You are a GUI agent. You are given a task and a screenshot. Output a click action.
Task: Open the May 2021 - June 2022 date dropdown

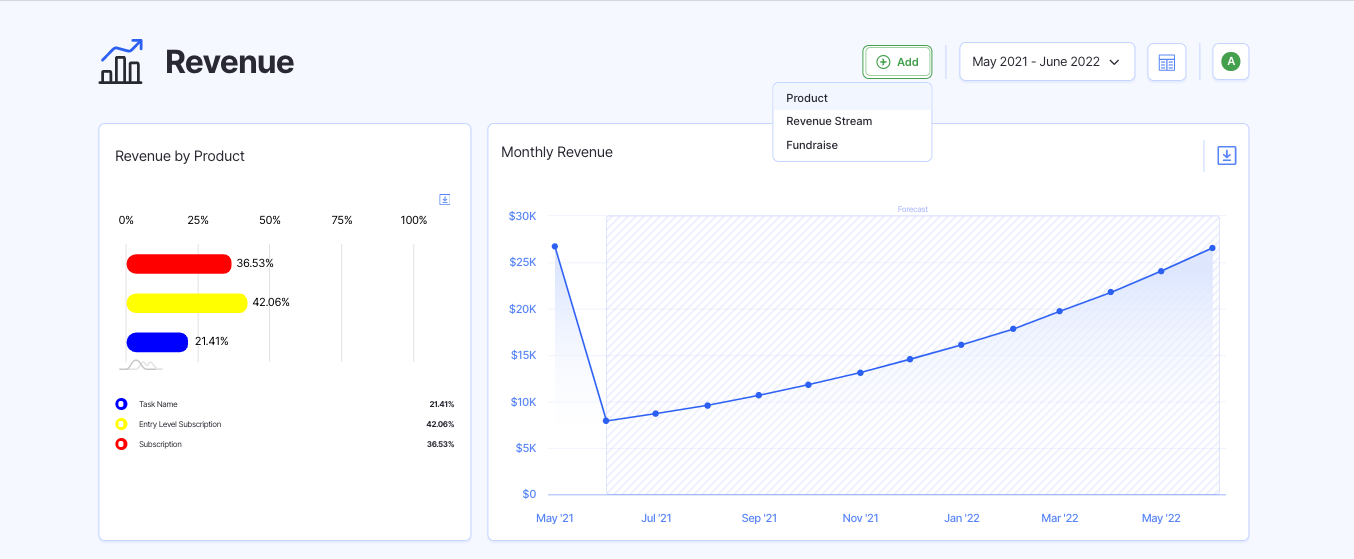point(1035,62)
